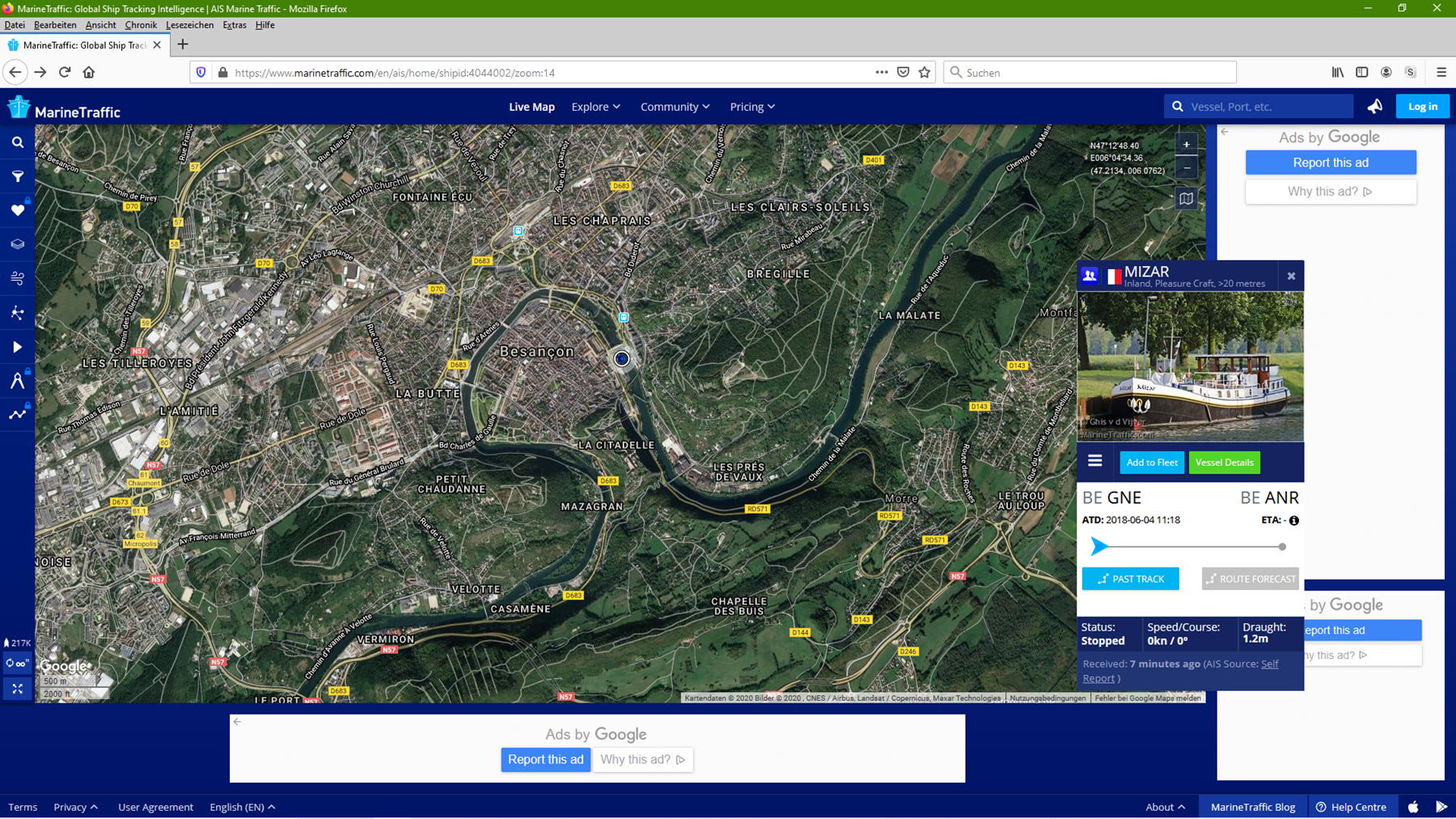Select the distance measuring compass tool
Viewport: 1456px width, 819px height.
17,381
